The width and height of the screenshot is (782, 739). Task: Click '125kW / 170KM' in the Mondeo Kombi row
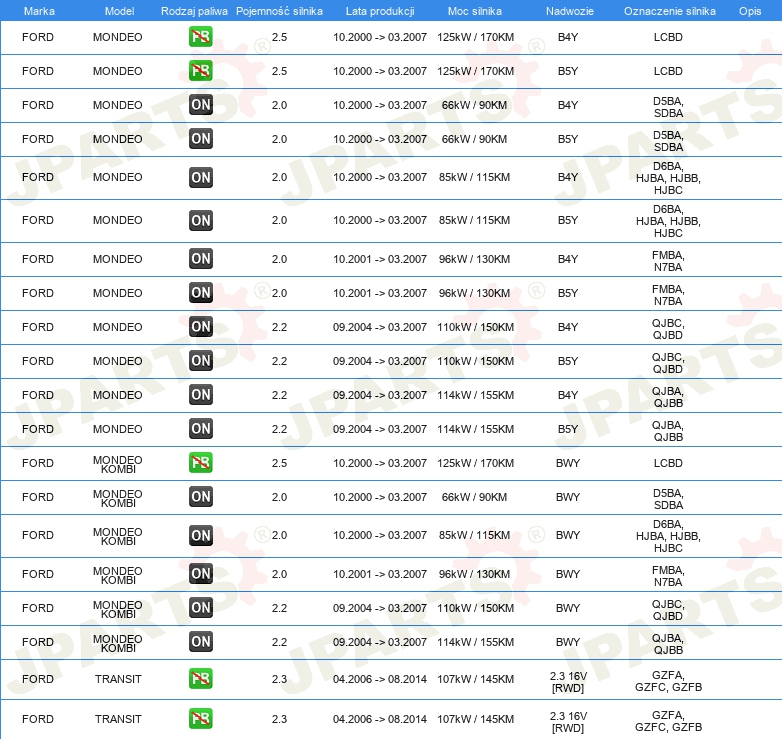[475, 463]
